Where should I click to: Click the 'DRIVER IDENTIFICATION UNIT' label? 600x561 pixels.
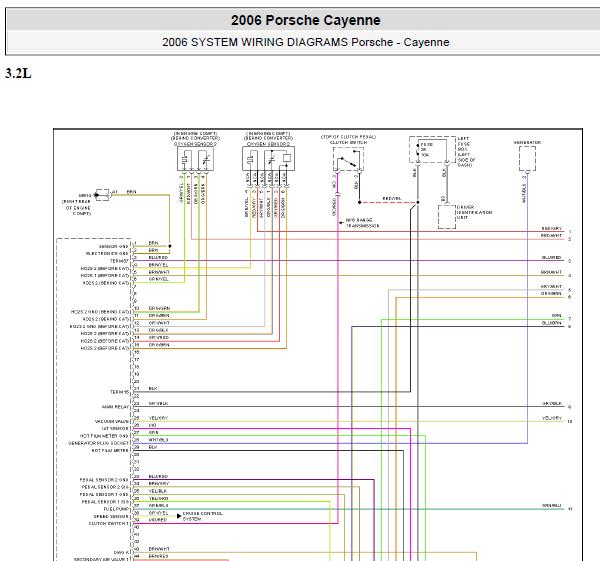474,212
